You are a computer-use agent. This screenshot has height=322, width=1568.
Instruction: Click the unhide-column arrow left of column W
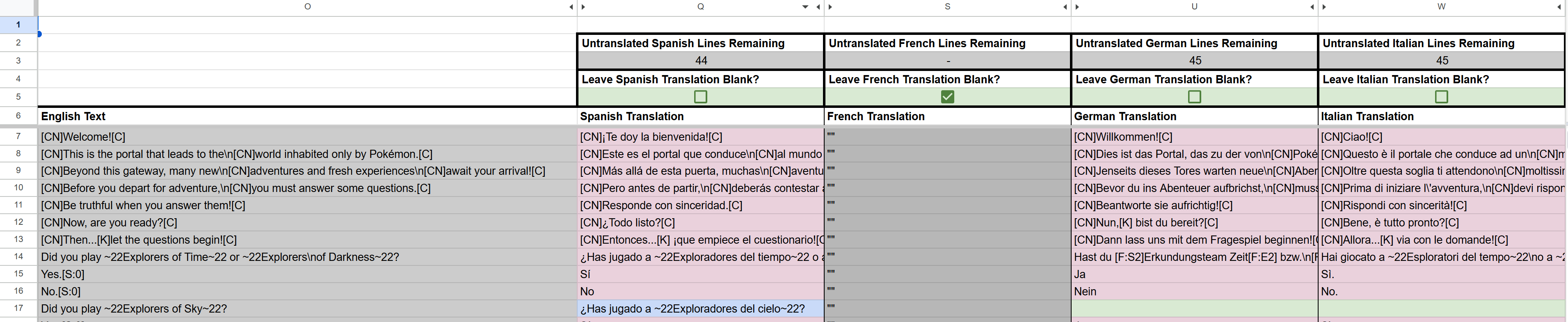click(x=1325, y=7)
